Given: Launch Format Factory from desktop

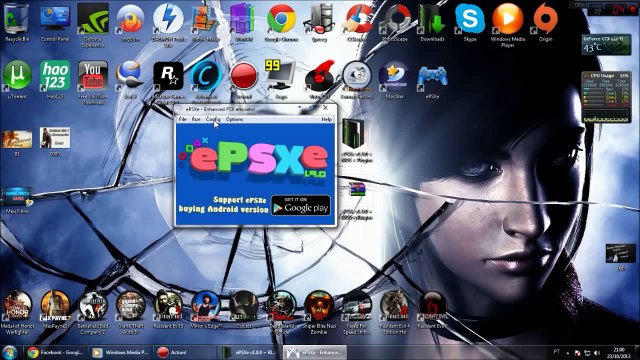Looking at the screenshot, I should coord(357,80).
